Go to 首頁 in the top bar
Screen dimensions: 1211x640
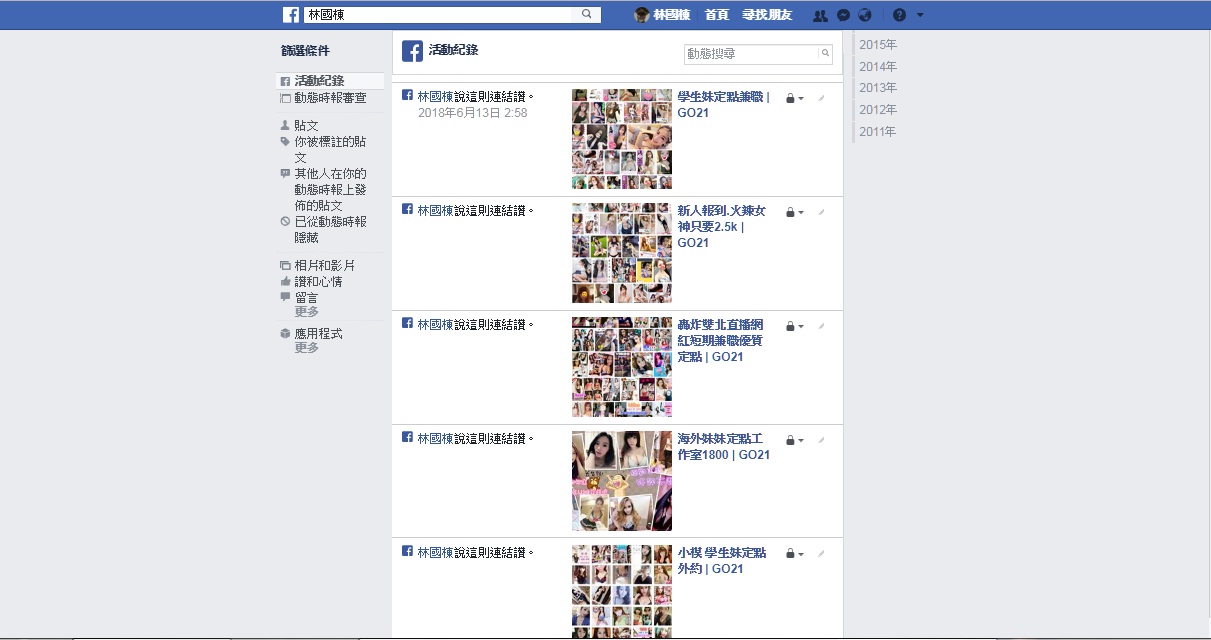(716, 15)
